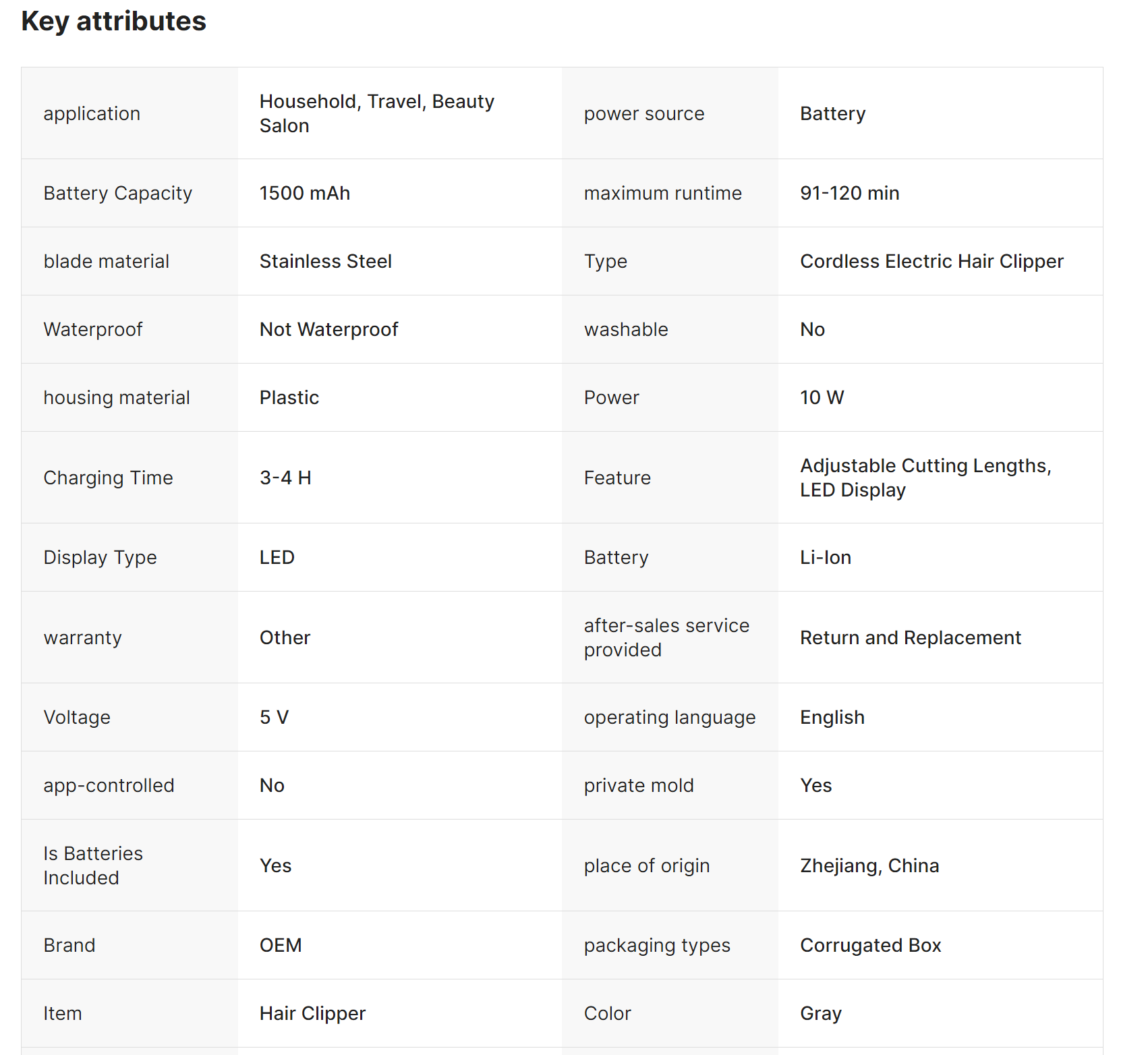Click the 'private mold' label
Image resolution: width=1148 pixels, height=1055 pixels.
pos(638,786)
